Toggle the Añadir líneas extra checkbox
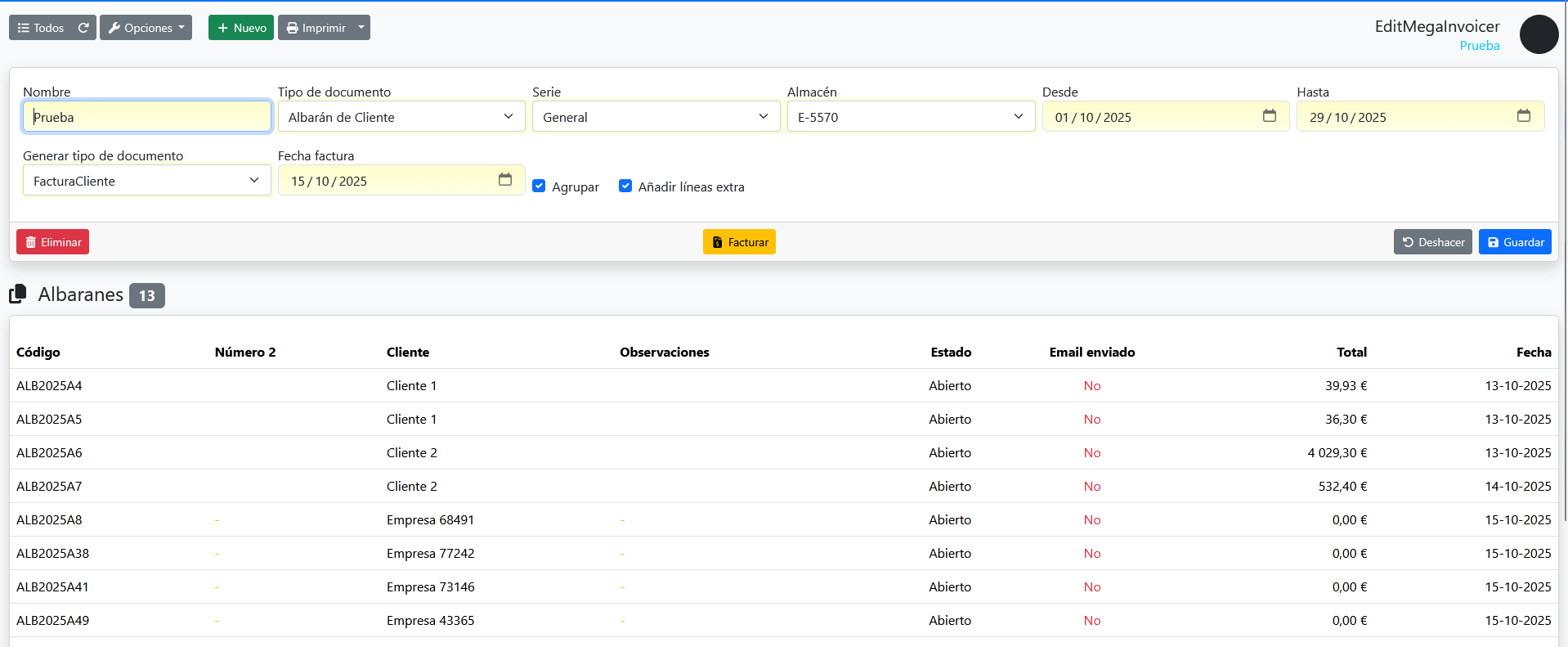 (x=625, y=186)
